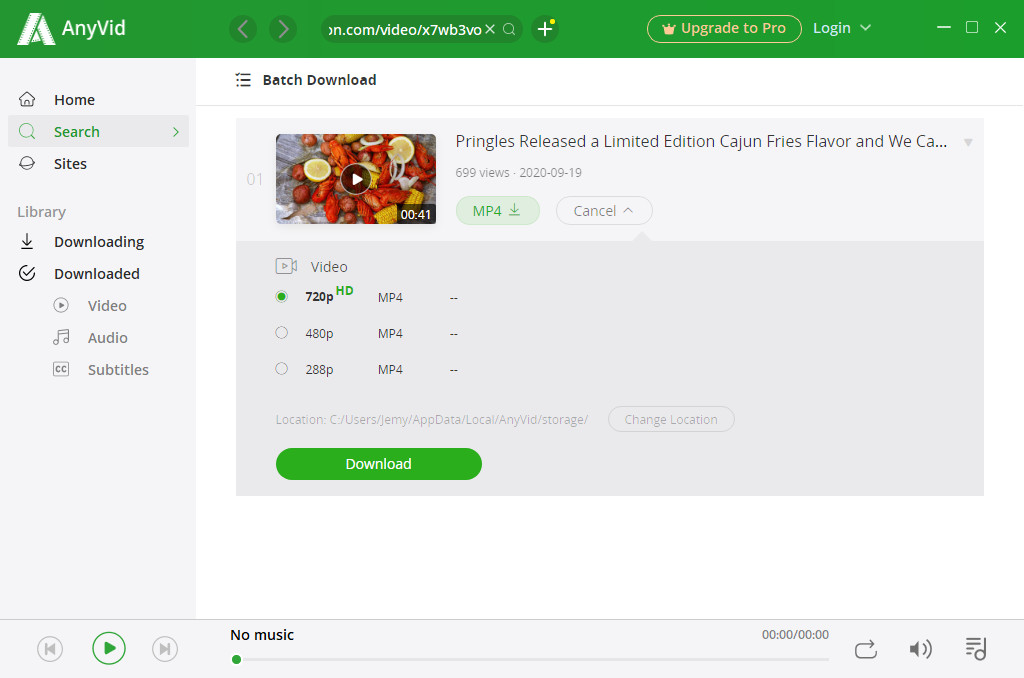Click the green Download button
This screenshot has width=1024, height=678.
[379, 464]
